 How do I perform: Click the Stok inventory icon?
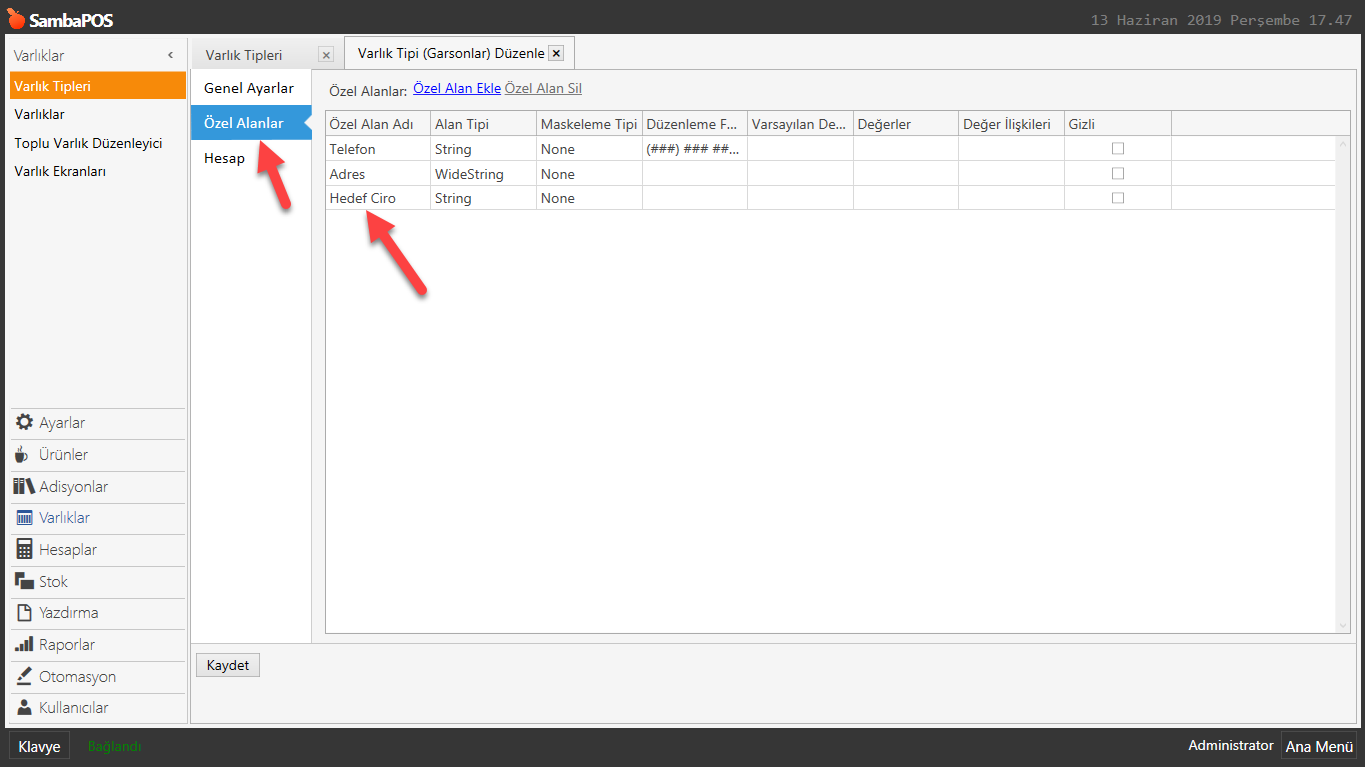click(x=24, y=581)
